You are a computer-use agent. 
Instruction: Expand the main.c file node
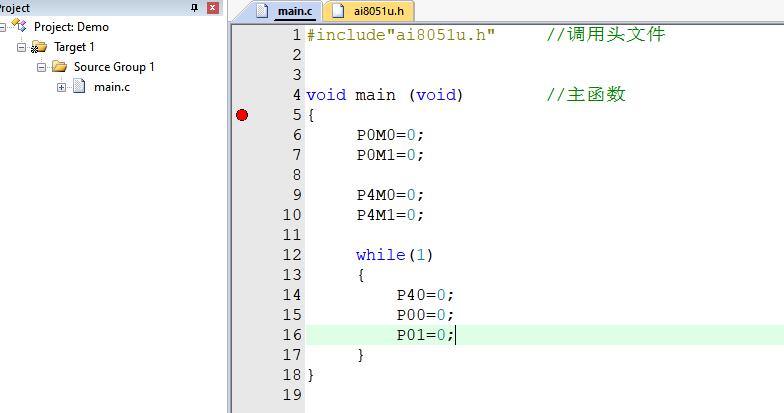(x=62, y=87)
